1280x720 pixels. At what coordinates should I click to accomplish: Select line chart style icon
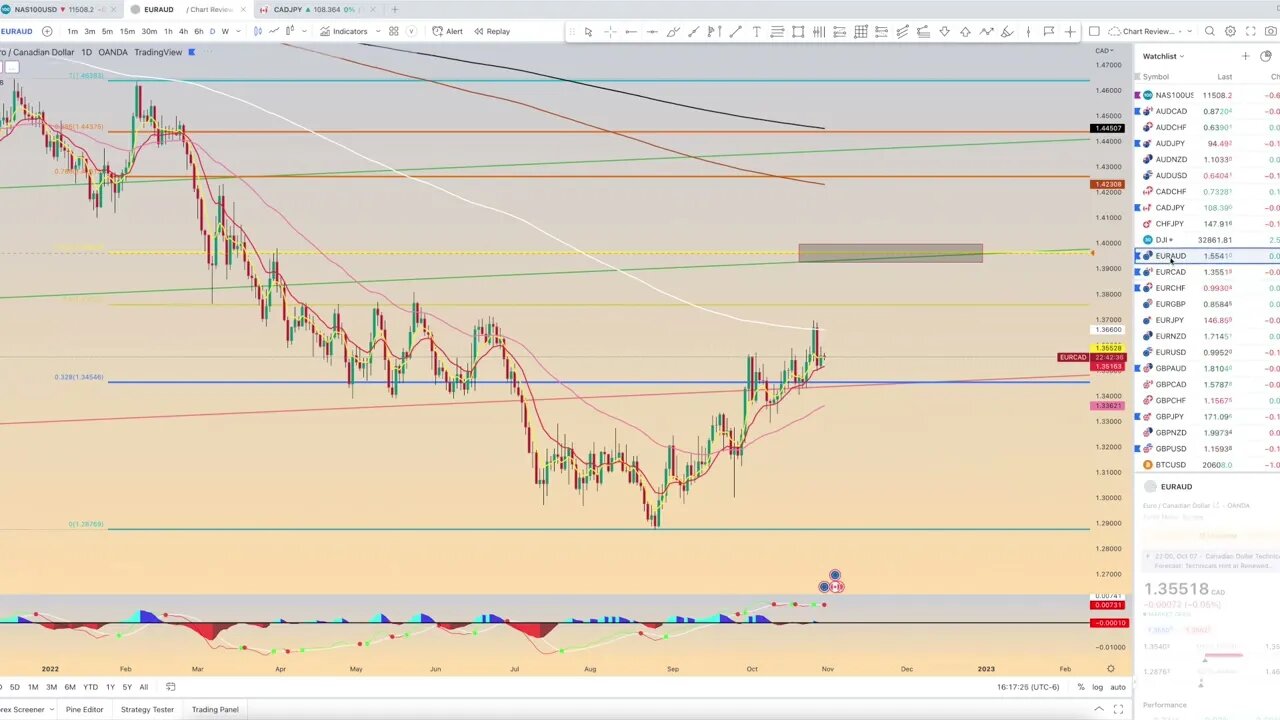click(x=274, y=31)
